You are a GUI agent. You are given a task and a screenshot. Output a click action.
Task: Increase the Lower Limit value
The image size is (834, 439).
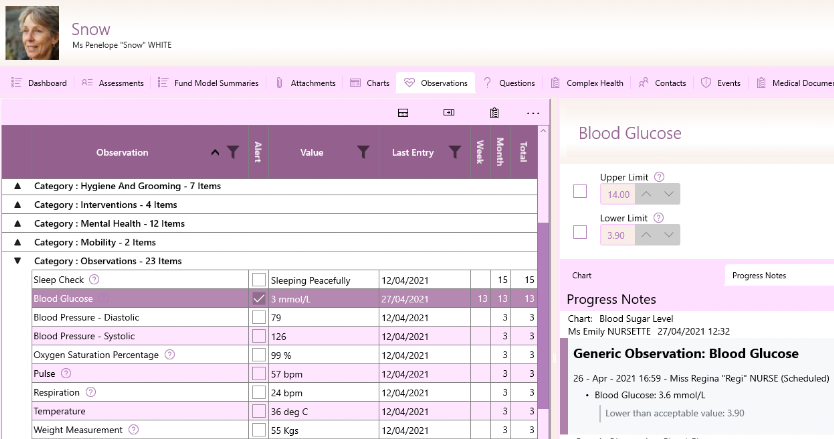[x=646, y=235]
